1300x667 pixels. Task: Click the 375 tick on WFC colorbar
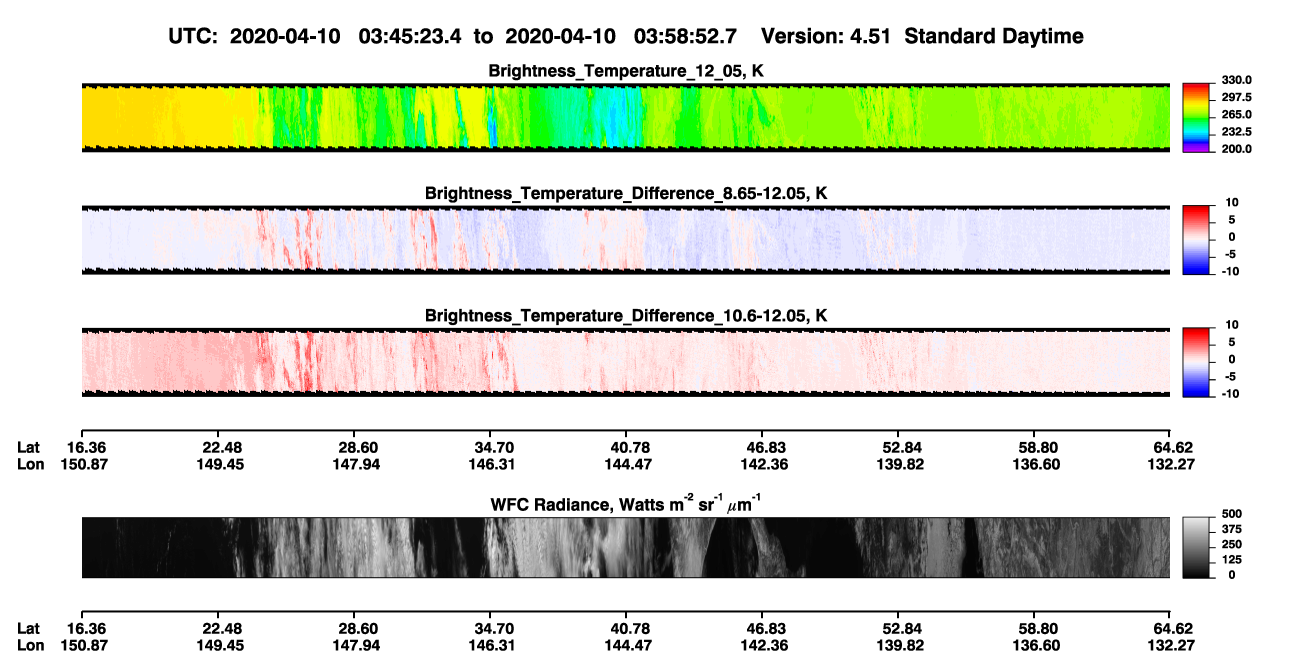pos(1232,529)
